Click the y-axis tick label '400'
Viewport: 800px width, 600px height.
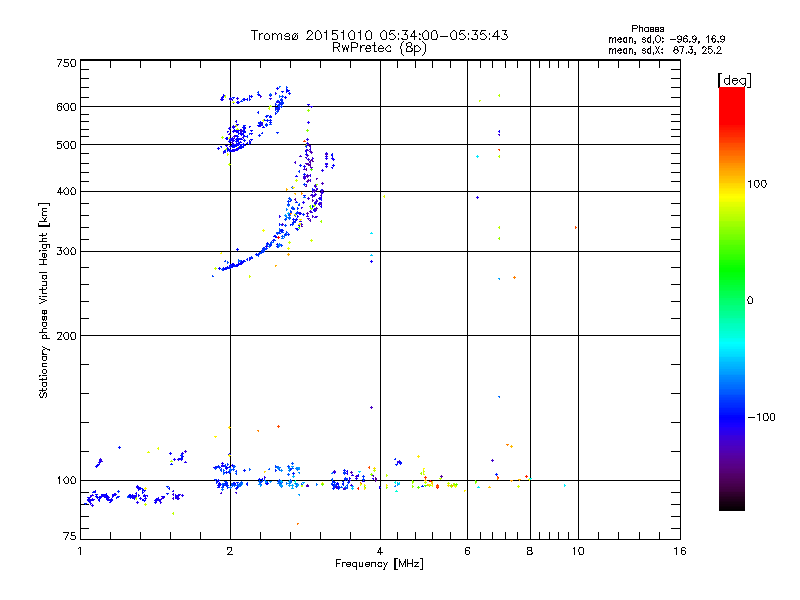coord(66,192)
